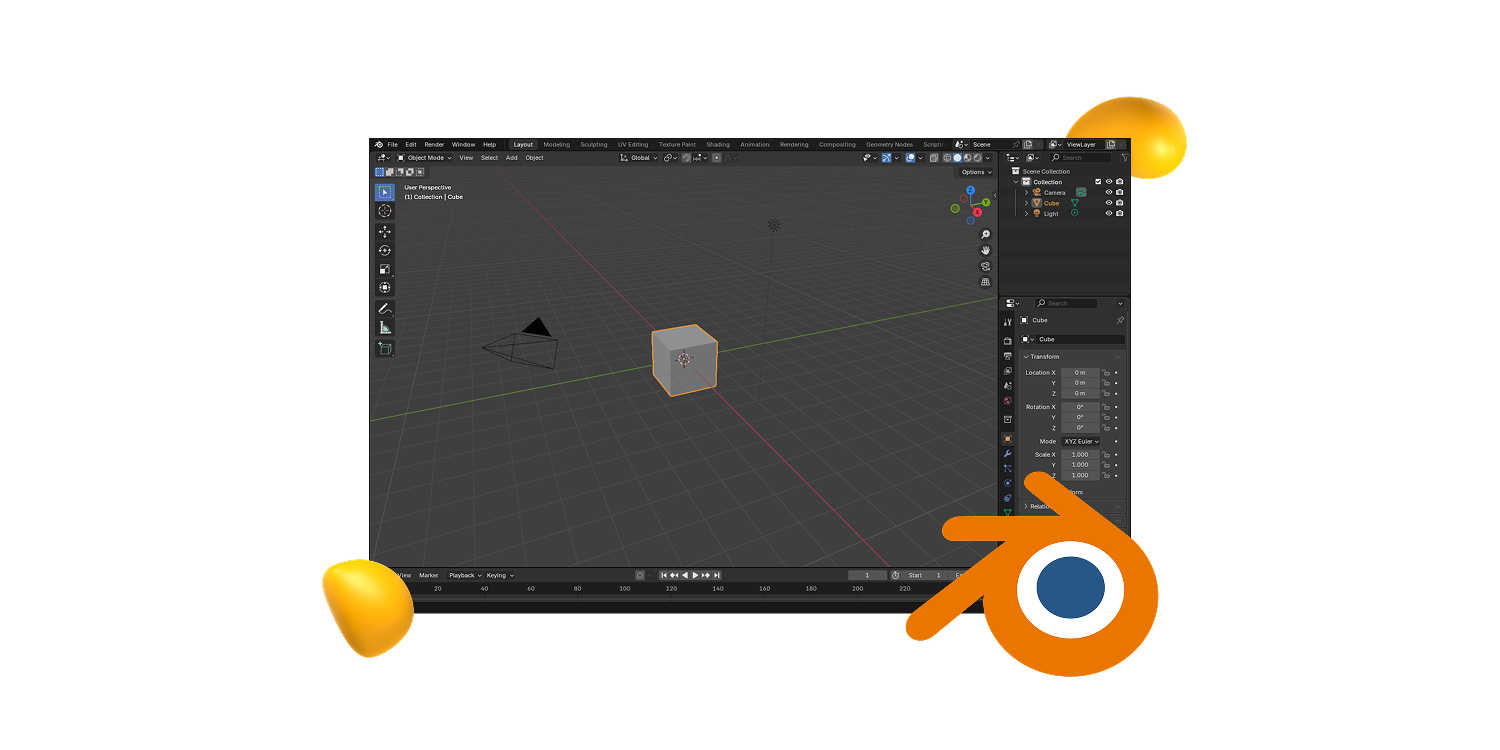Pick the Annotate tool

pyautogui.click(x=385, y=309)
